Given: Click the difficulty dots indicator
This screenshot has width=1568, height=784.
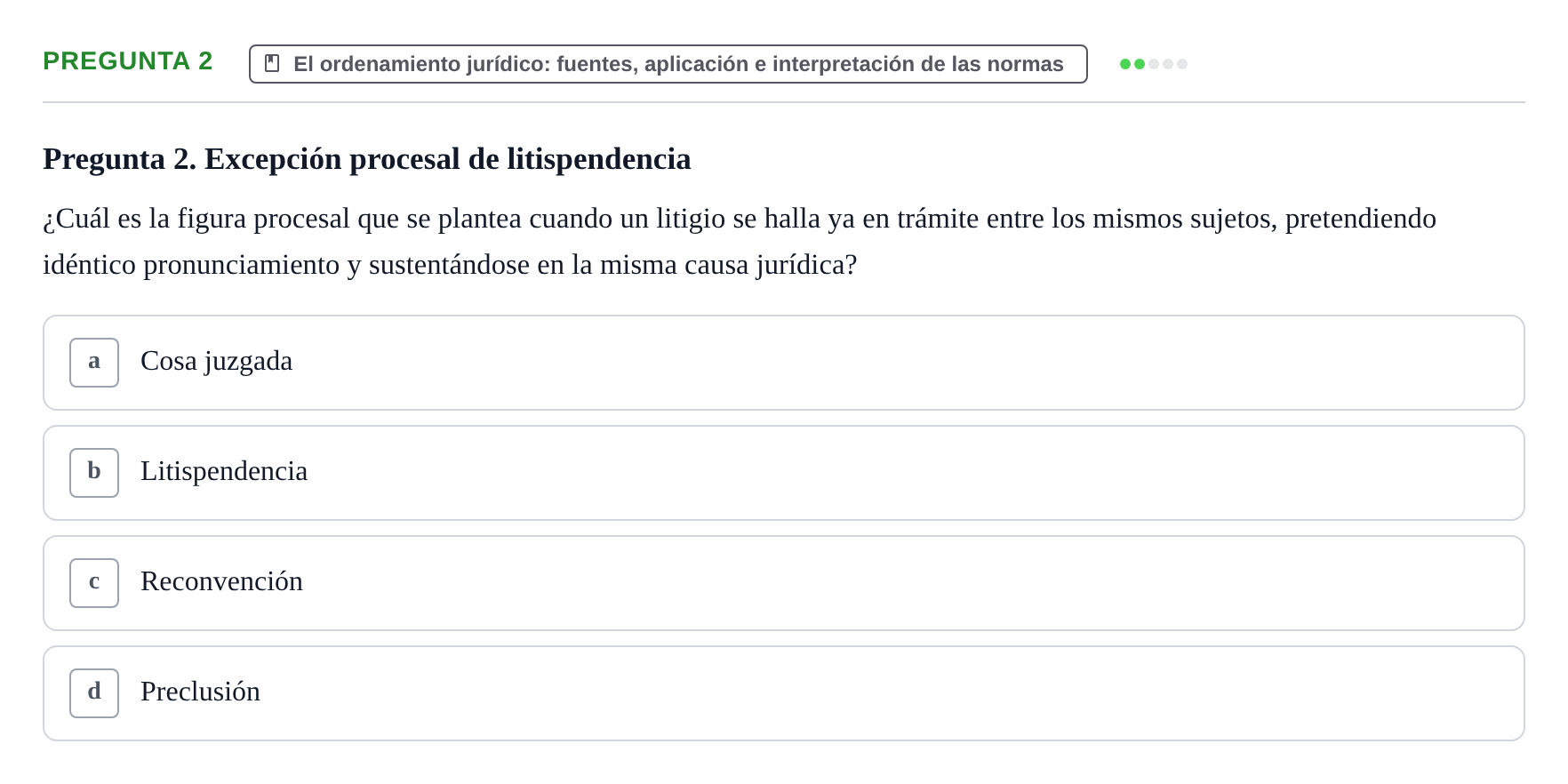Looking at the screenshot, I should pyautogui.click(x=1154, y=64).
